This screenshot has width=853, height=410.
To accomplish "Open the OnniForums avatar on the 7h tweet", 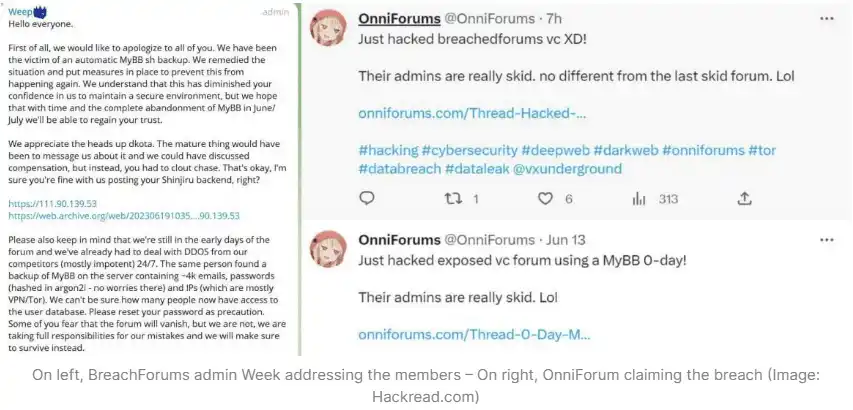I will pos(330,32).
